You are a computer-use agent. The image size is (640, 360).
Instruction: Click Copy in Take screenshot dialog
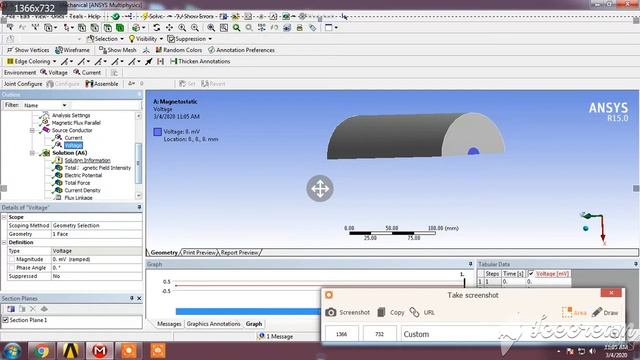(x=391, y=313)
